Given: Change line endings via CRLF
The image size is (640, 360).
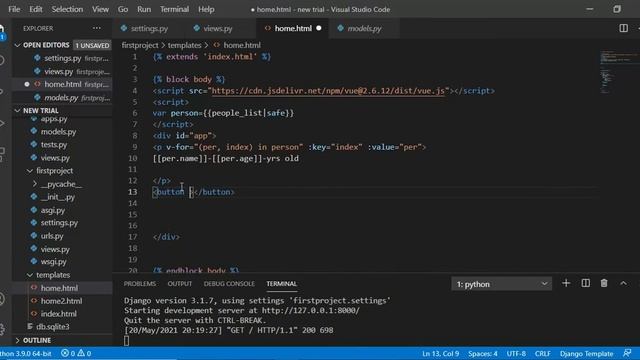Looking at the screenshot, I should [543, 353].
